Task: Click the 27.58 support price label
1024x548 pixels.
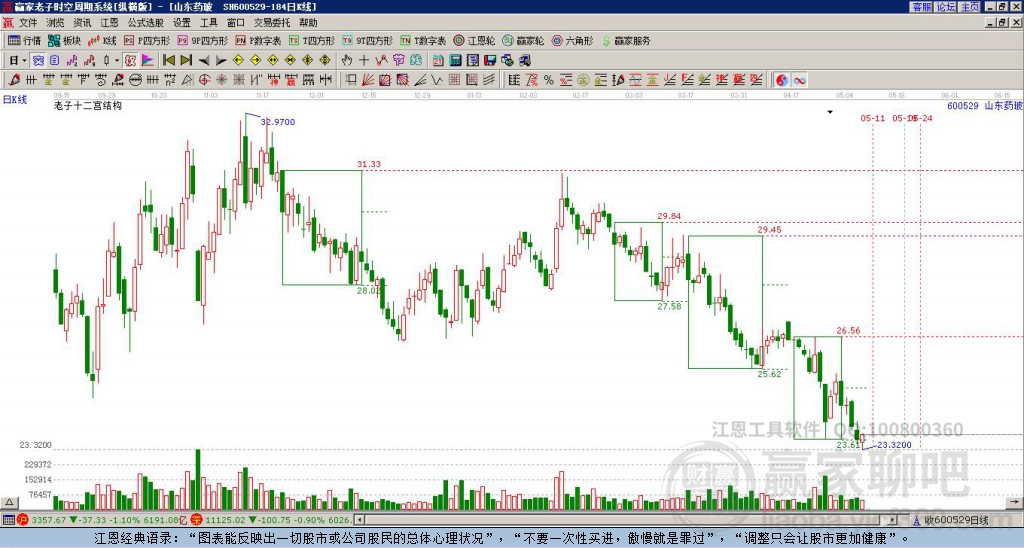Action: click(669, 306)
